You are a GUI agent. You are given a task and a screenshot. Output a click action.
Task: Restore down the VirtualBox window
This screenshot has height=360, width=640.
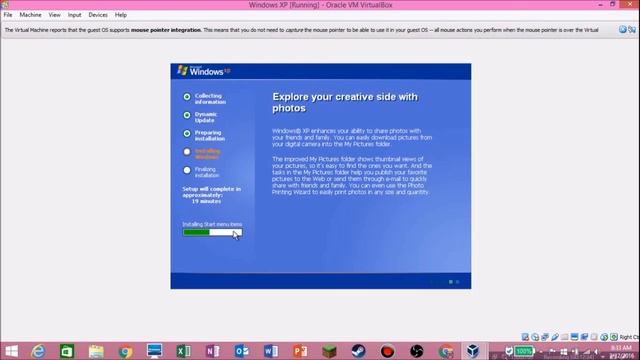click(612, 4)
